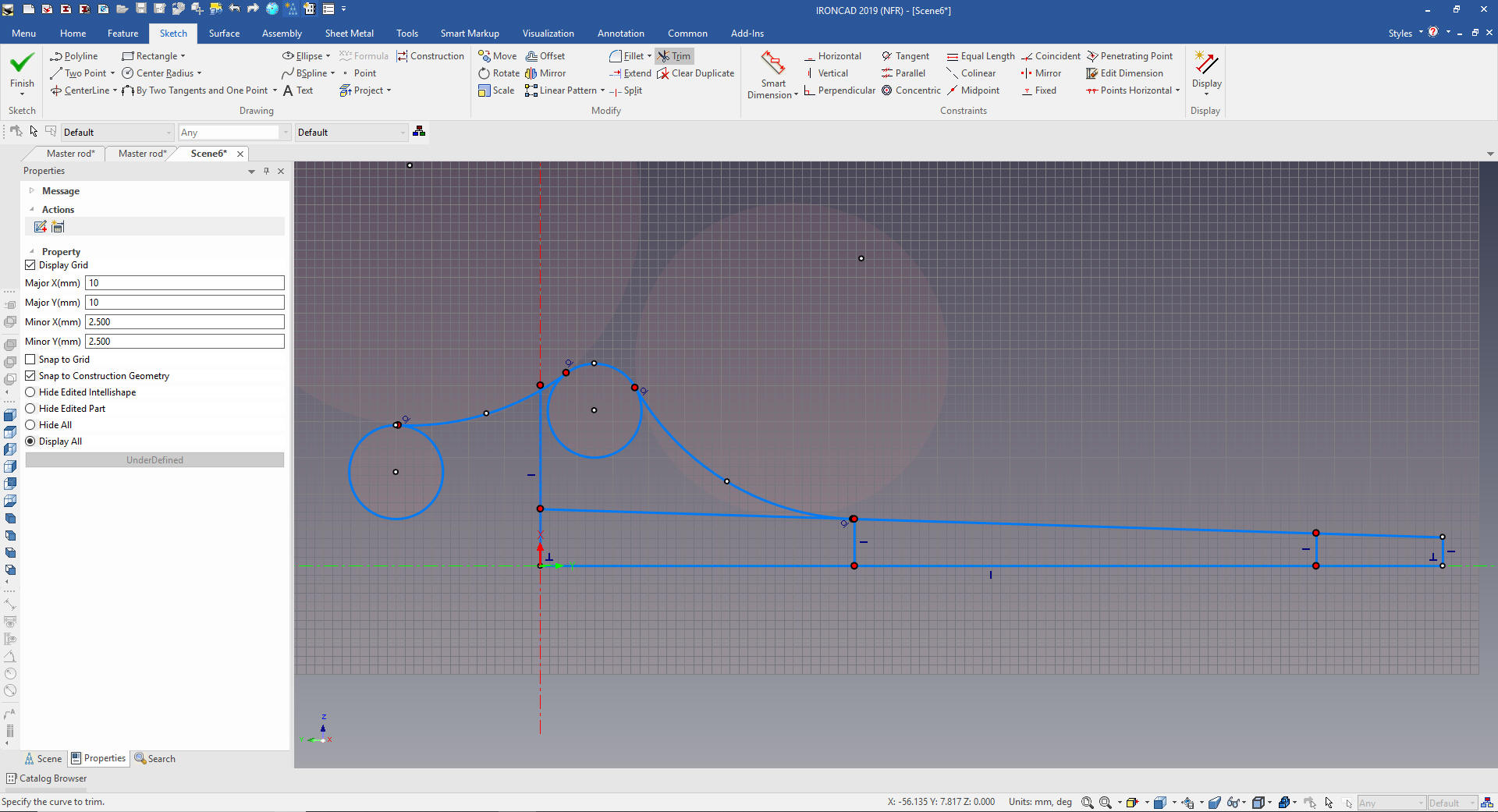This screenshot has width=1498, height=812.
Task: Choose the Scale modify tool
Action: tap(496, 90)
